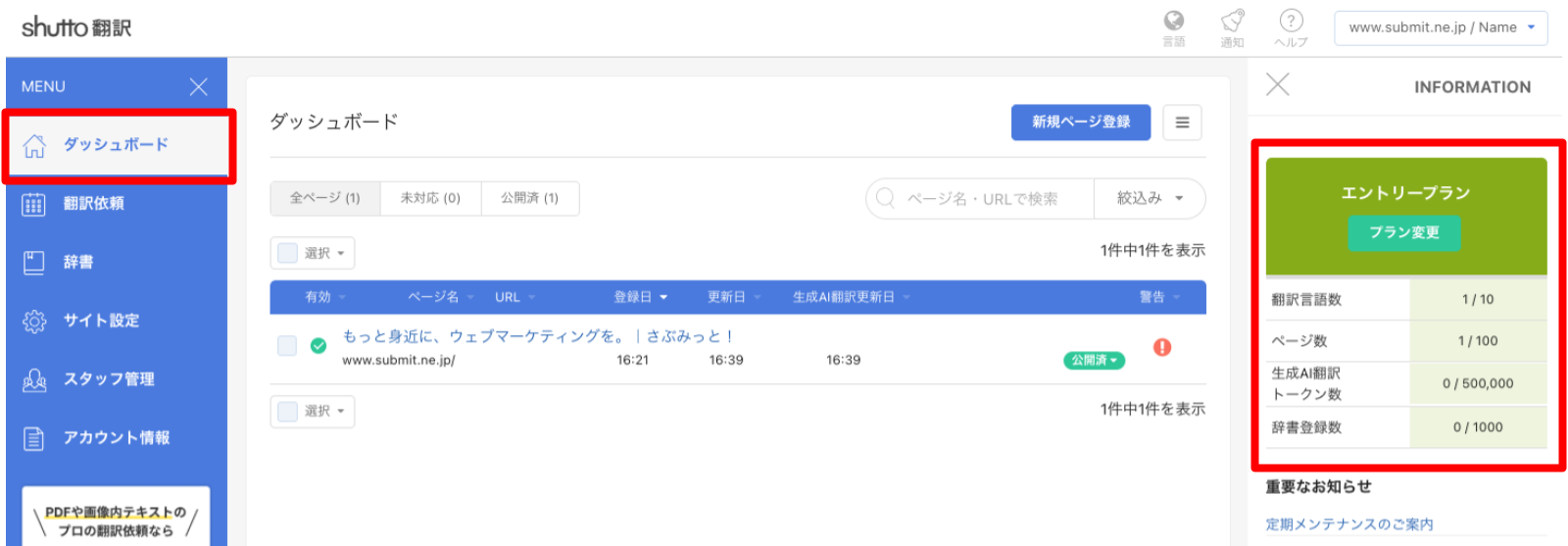Click the 新規ページ登録 button
Image resolution: width=1568 pixels, height=546 pixels.
[x=1081, y=123]
